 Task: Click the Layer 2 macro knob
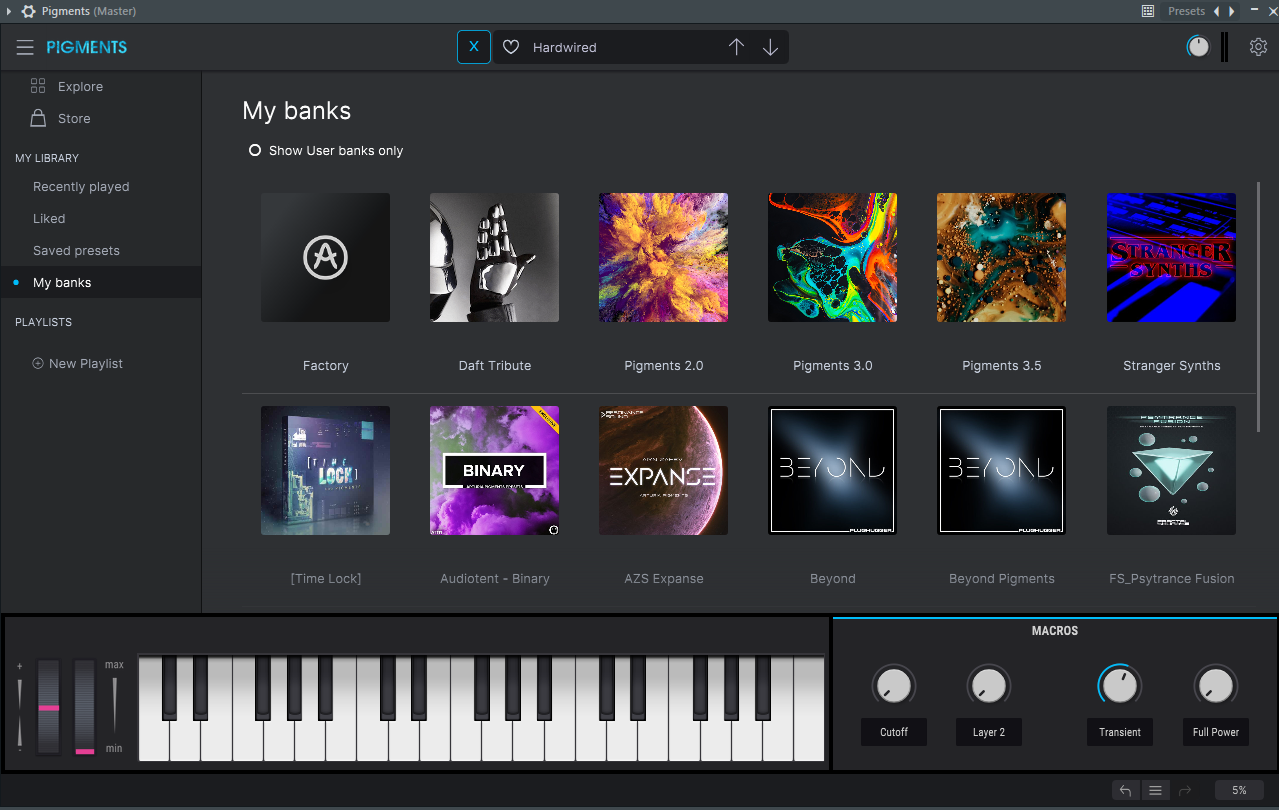(988, 686)
